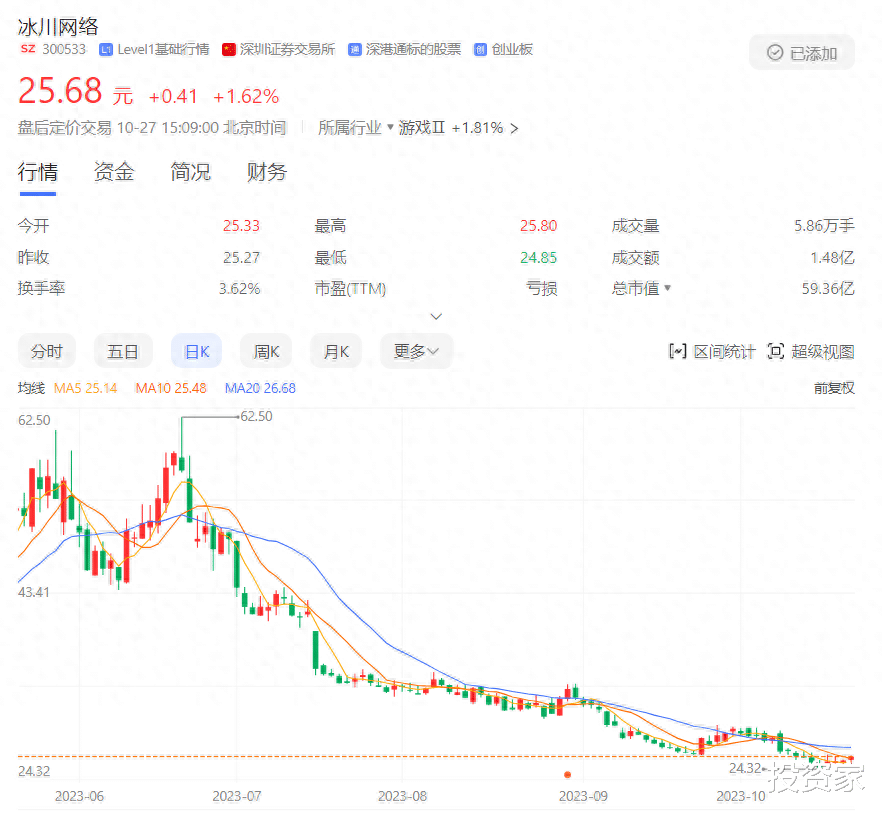Switch to the 资金 tab
Image resolution: width=882 pixels, height=815 pixels.
click(114, 172)
